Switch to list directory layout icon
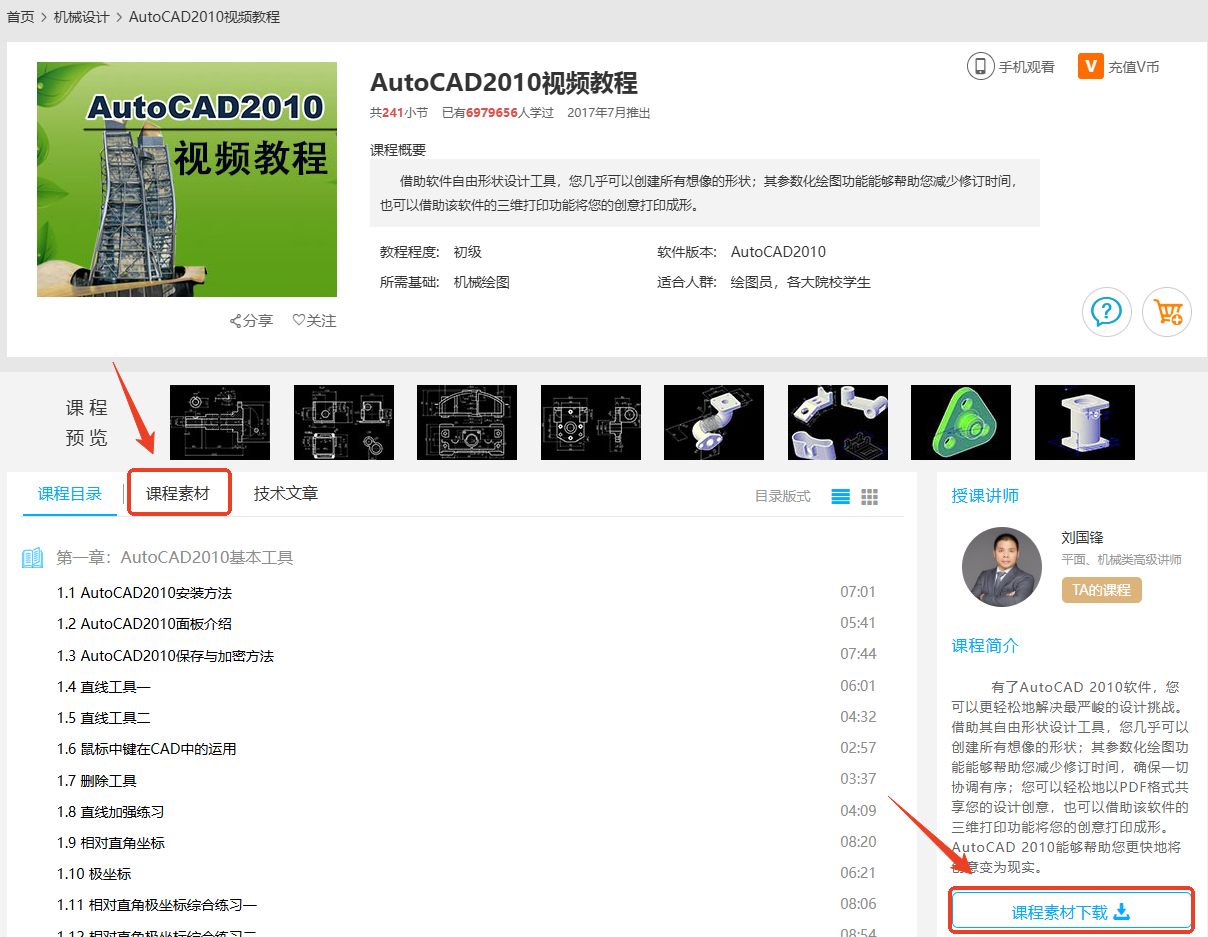 pos(841,497)
